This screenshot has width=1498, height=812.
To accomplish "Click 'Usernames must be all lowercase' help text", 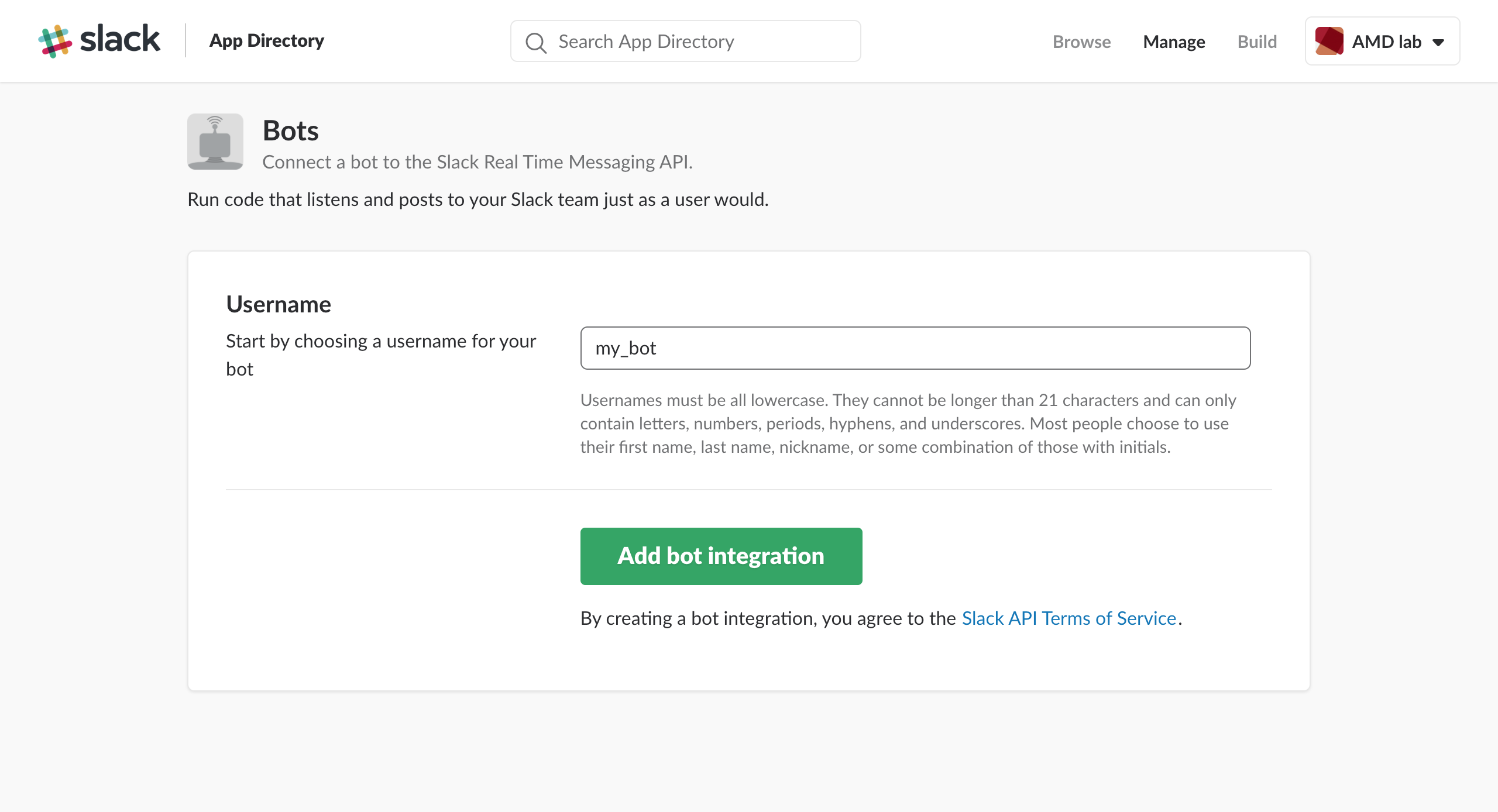I will 908,424.
